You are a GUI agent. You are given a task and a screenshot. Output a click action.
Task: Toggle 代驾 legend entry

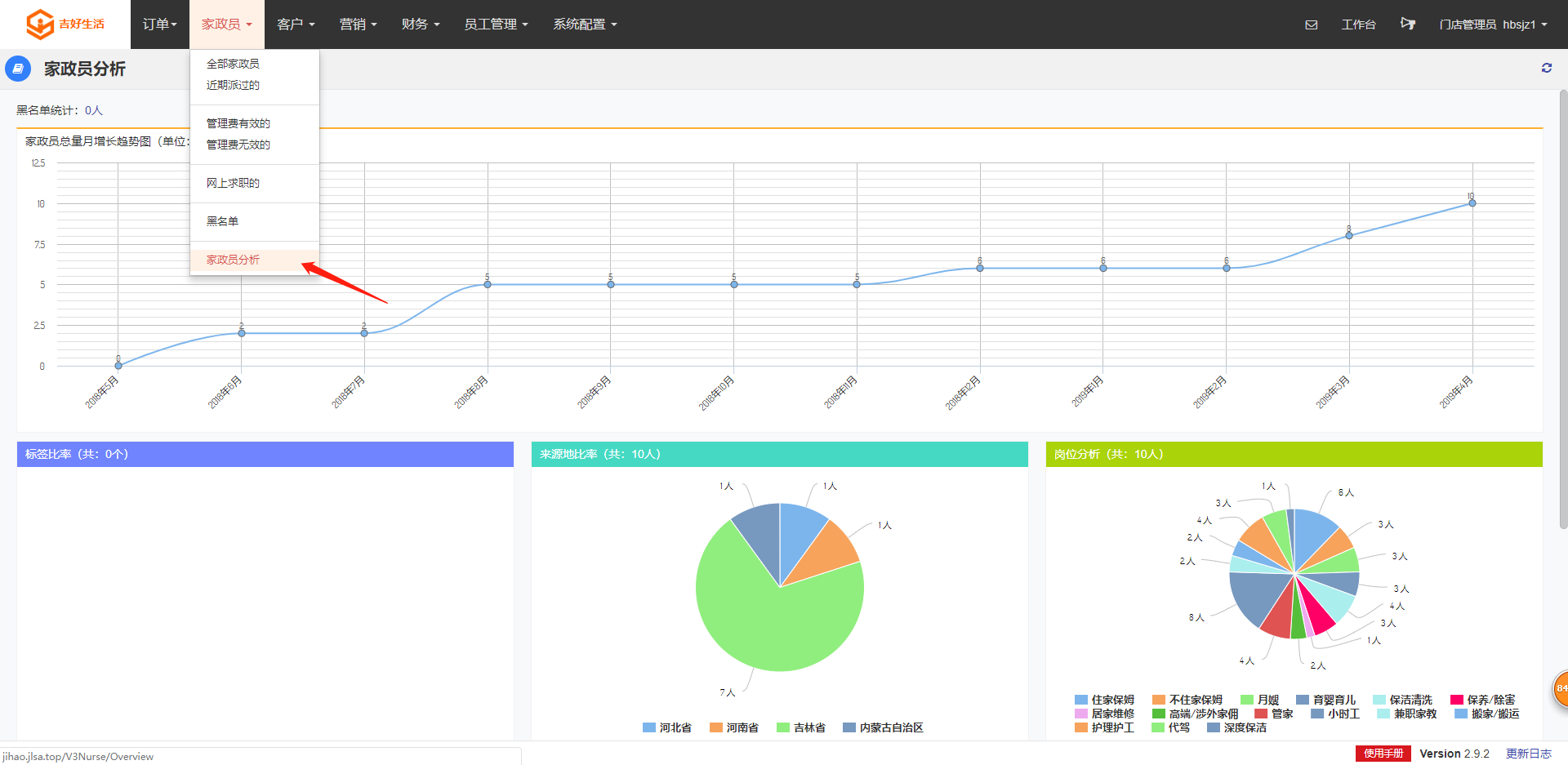[x=1170, y=727]
